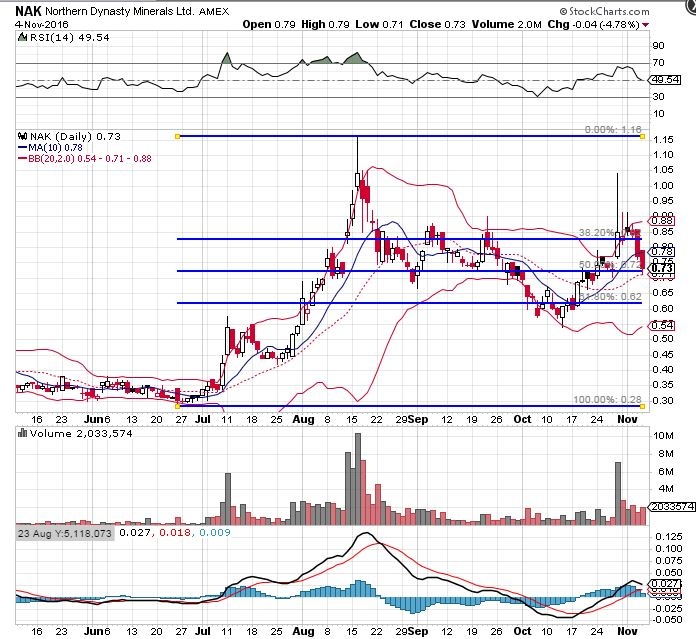Screen dimensions: 696x639
Task: Click the RSI(14) indicator legend icon
Action: click(x=22, y=37)
